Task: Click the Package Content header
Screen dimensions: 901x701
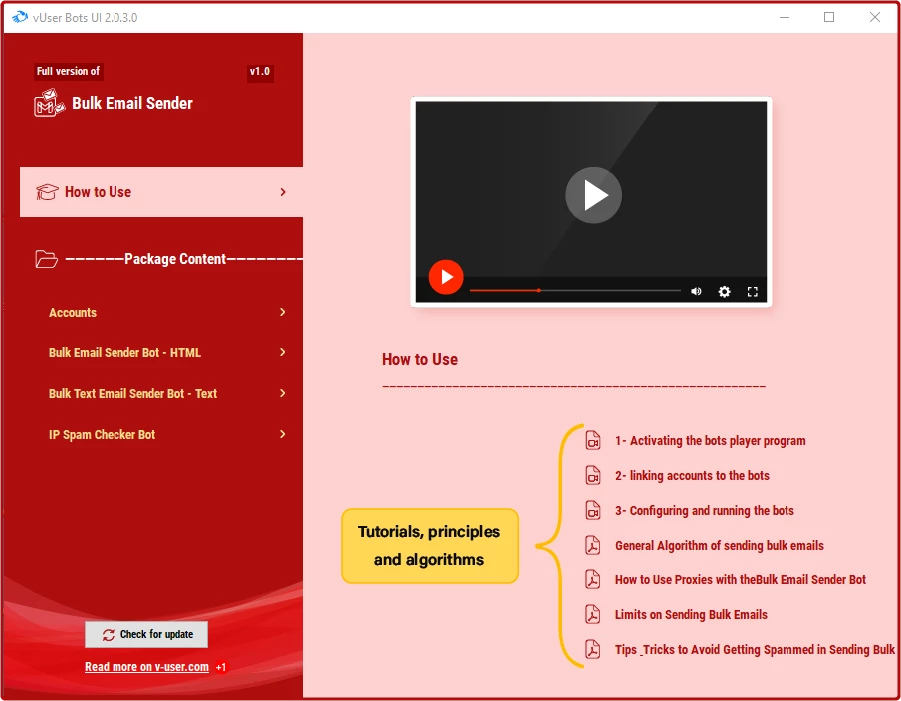Action: point(175,259)
